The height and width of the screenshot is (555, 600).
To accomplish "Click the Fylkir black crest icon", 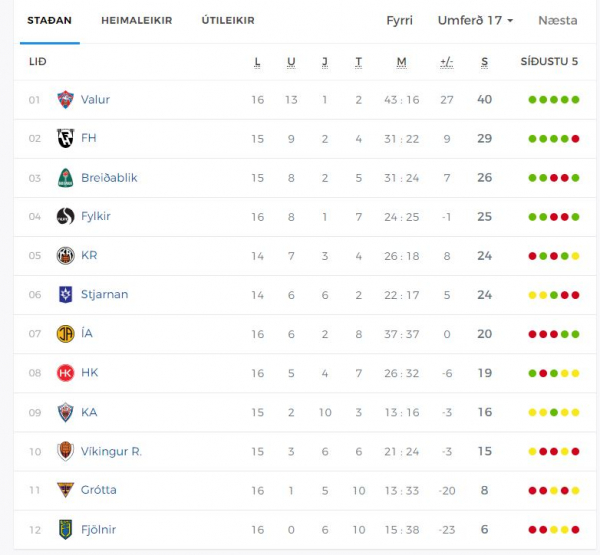I will (x=65, y=216).
